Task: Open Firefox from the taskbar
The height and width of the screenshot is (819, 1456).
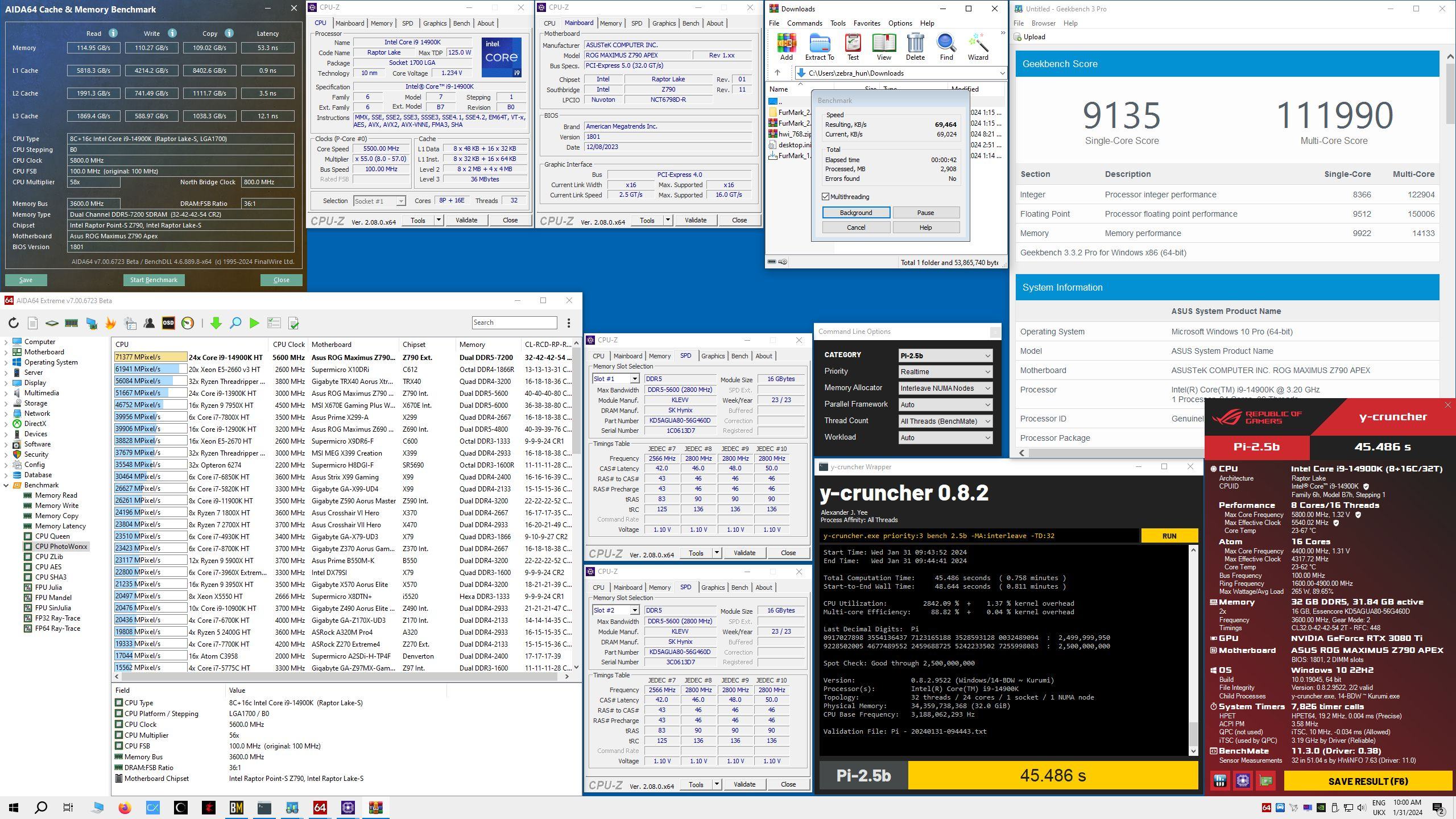Action: (x=125, y=808)
